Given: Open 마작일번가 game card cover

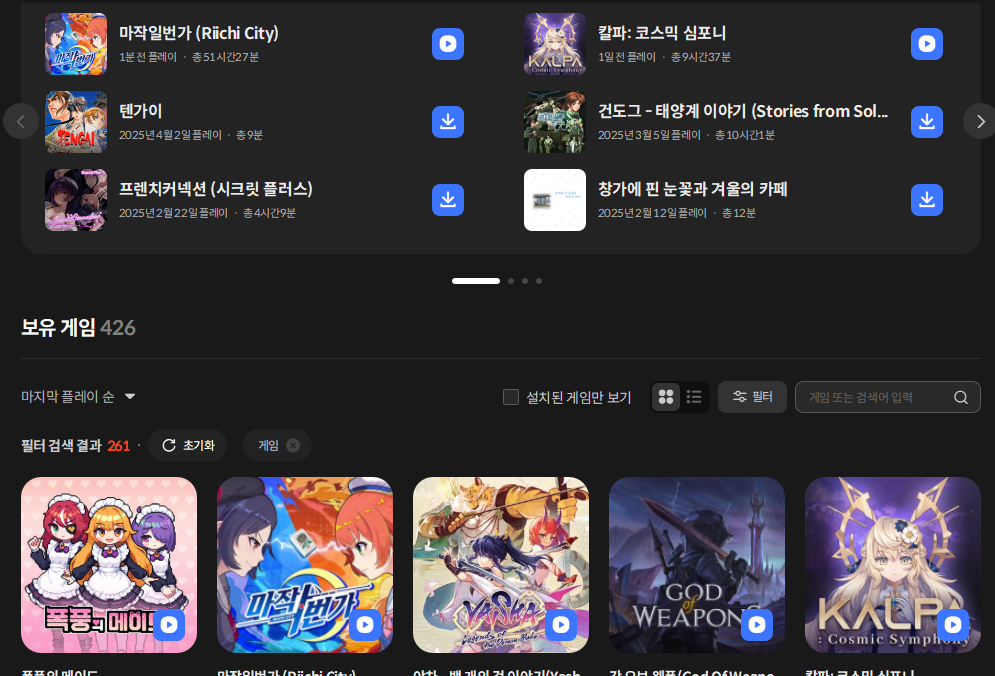Looking at the screenshot, I should (305, 565).
